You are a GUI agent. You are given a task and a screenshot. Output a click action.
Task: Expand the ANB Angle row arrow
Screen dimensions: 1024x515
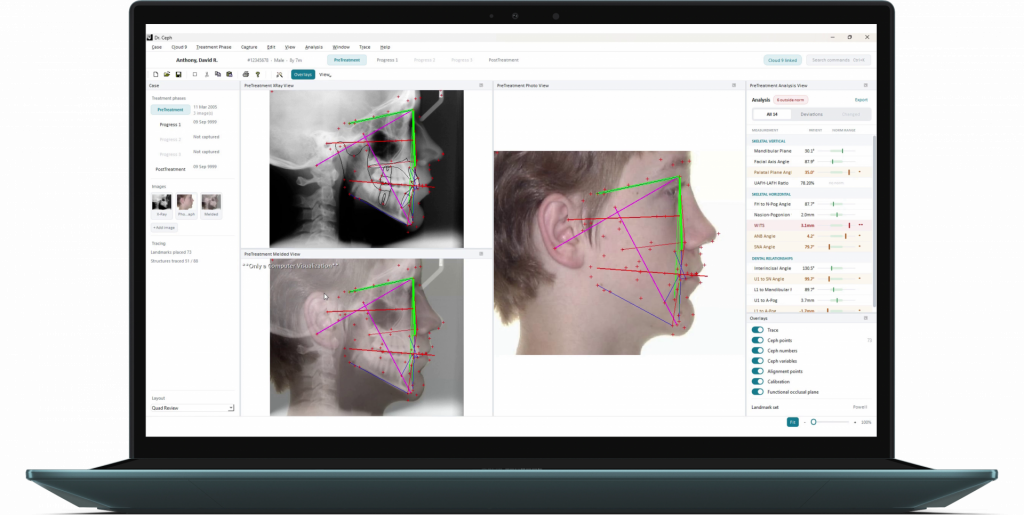point(859,236)
